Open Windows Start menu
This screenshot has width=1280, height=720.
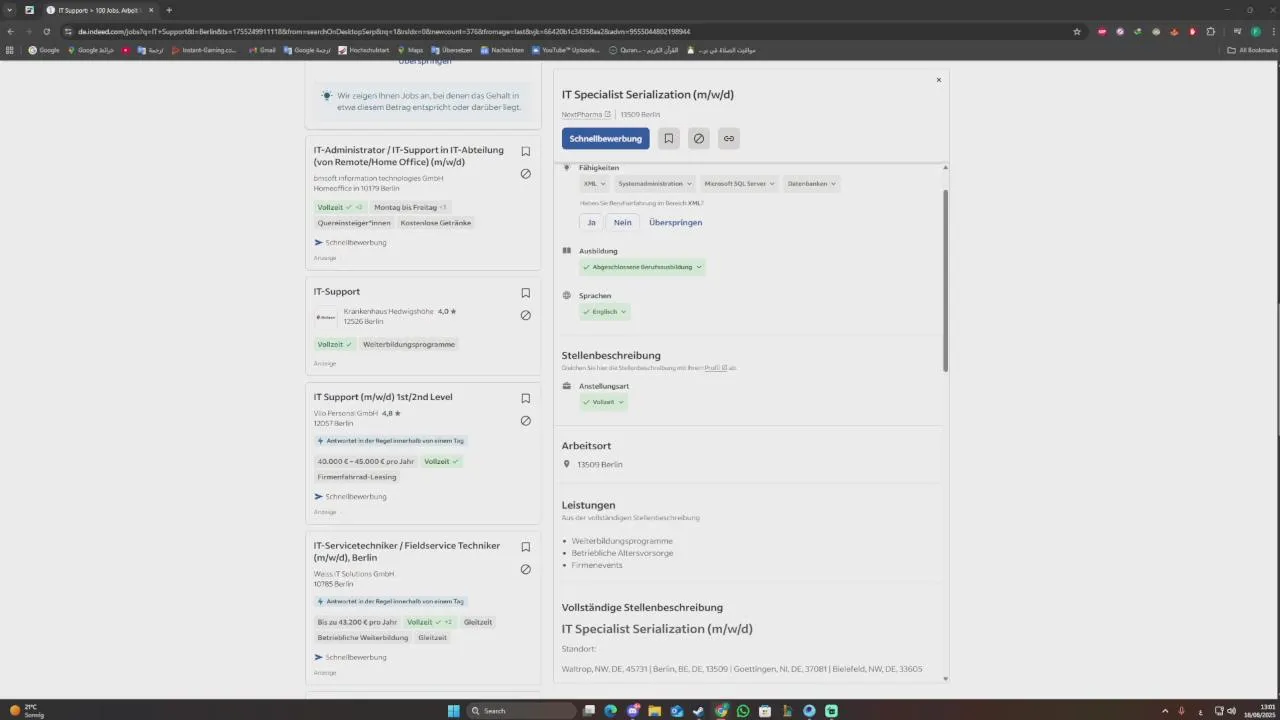tap(453, 711)
